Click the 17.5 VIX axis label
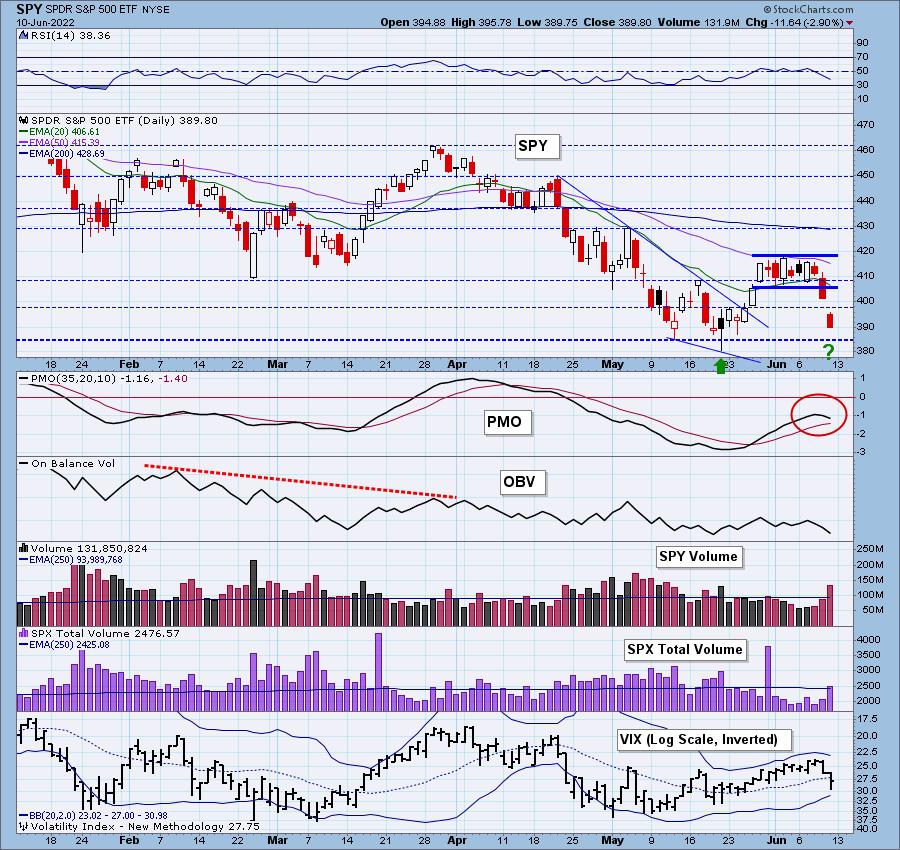The image size is (900, 850). [868, 719]
